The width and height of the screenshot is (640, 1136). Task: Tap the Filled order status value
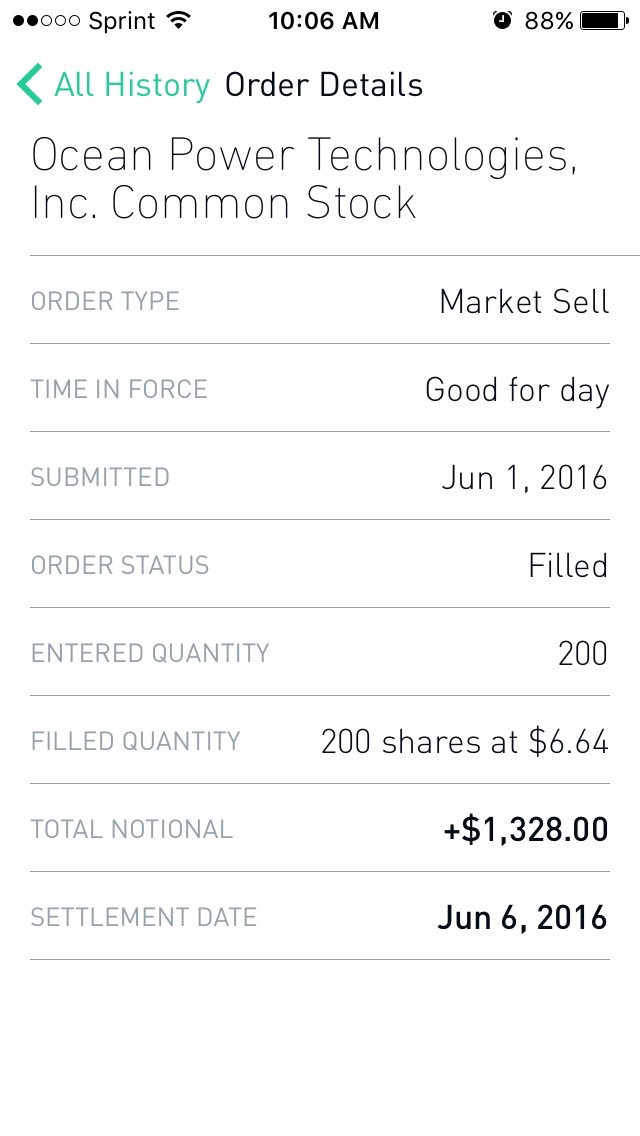click(568, 565)
